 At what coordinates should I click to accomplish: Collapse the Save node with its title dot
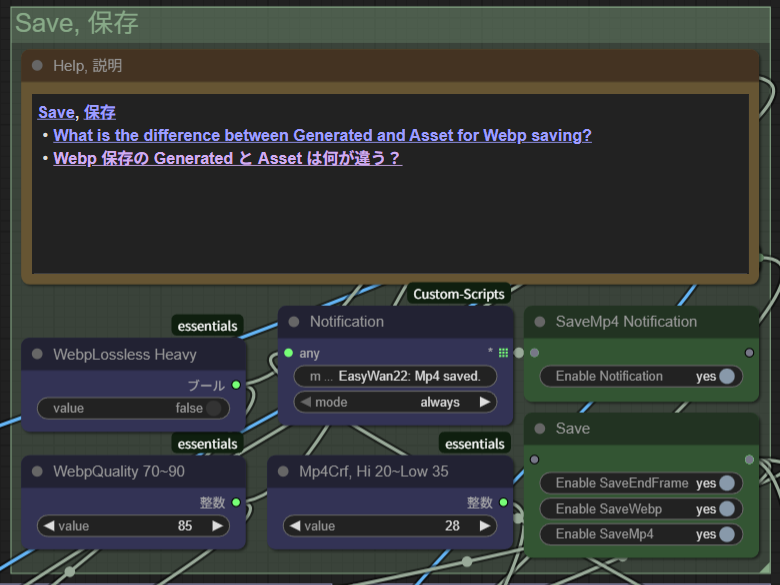(x=539, y=428)
